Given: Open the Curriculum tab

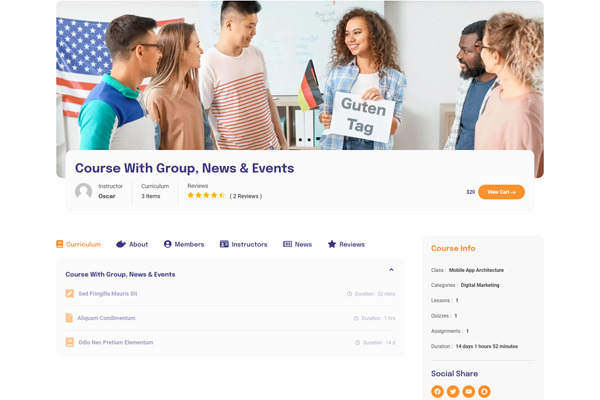Looking at the screenshot, I should pyautogui.click(x=78, y=244).
